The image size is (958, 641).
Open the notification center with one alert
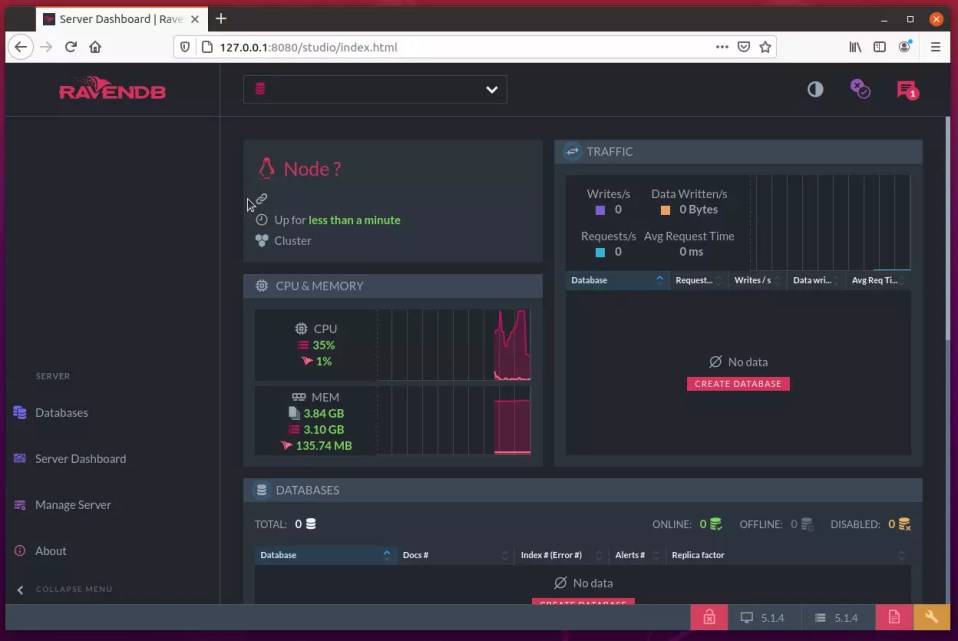[908, 89]
